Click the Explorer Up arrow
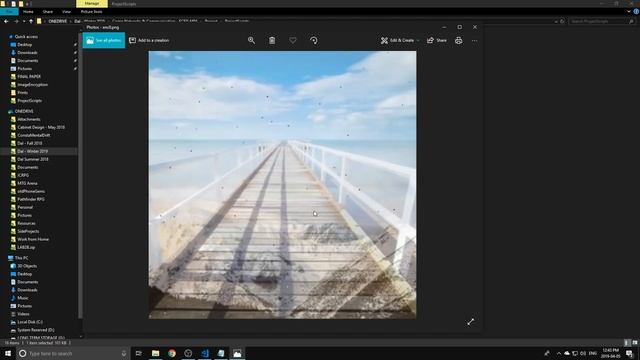 click(x=31, y=21)
